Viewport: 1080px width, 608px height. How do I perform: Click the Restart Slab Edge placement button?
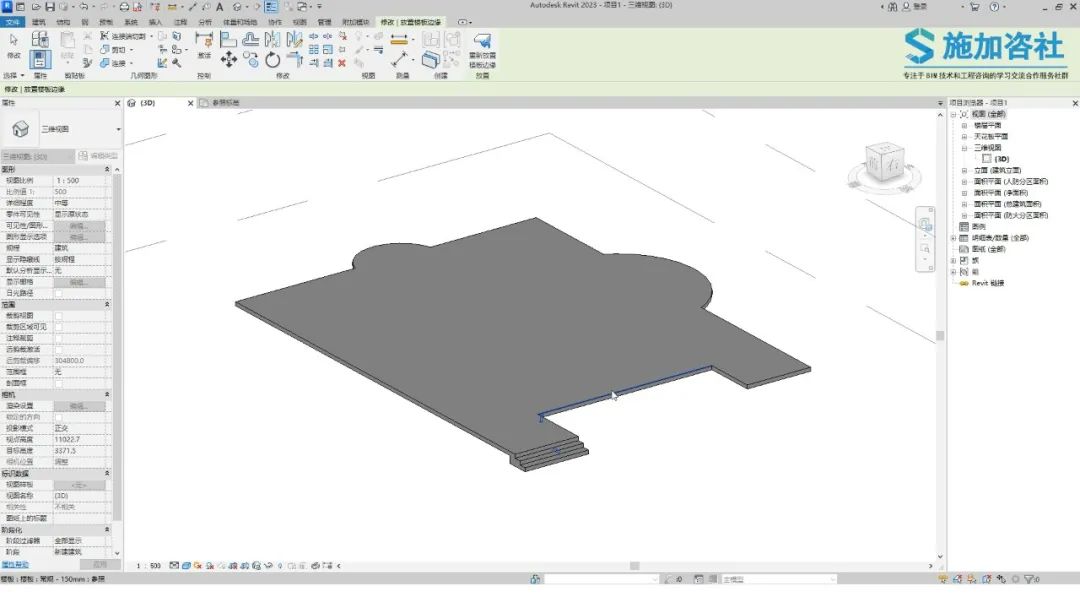(482, 50)
